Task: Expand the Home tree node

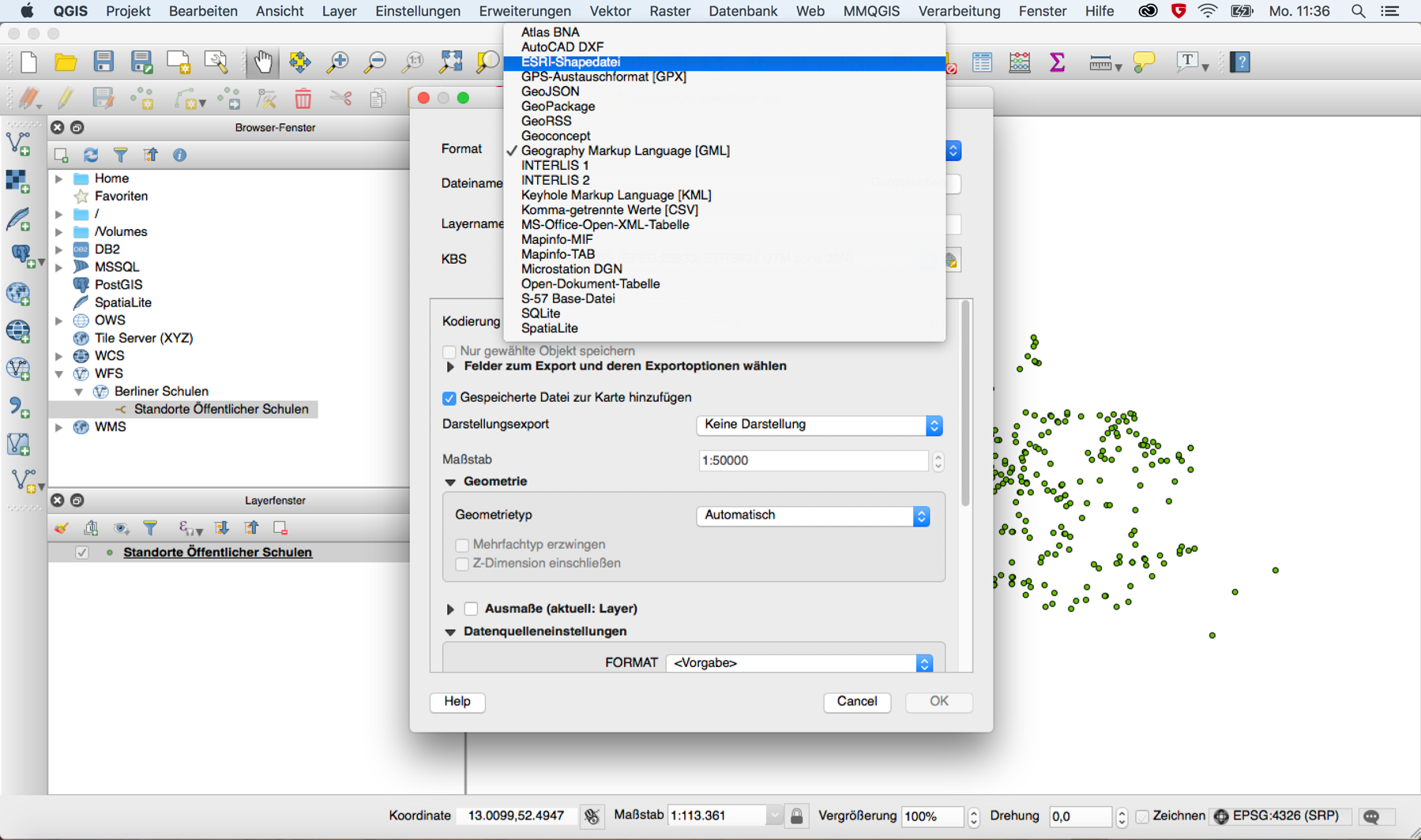Action: [x=59, y=179]
